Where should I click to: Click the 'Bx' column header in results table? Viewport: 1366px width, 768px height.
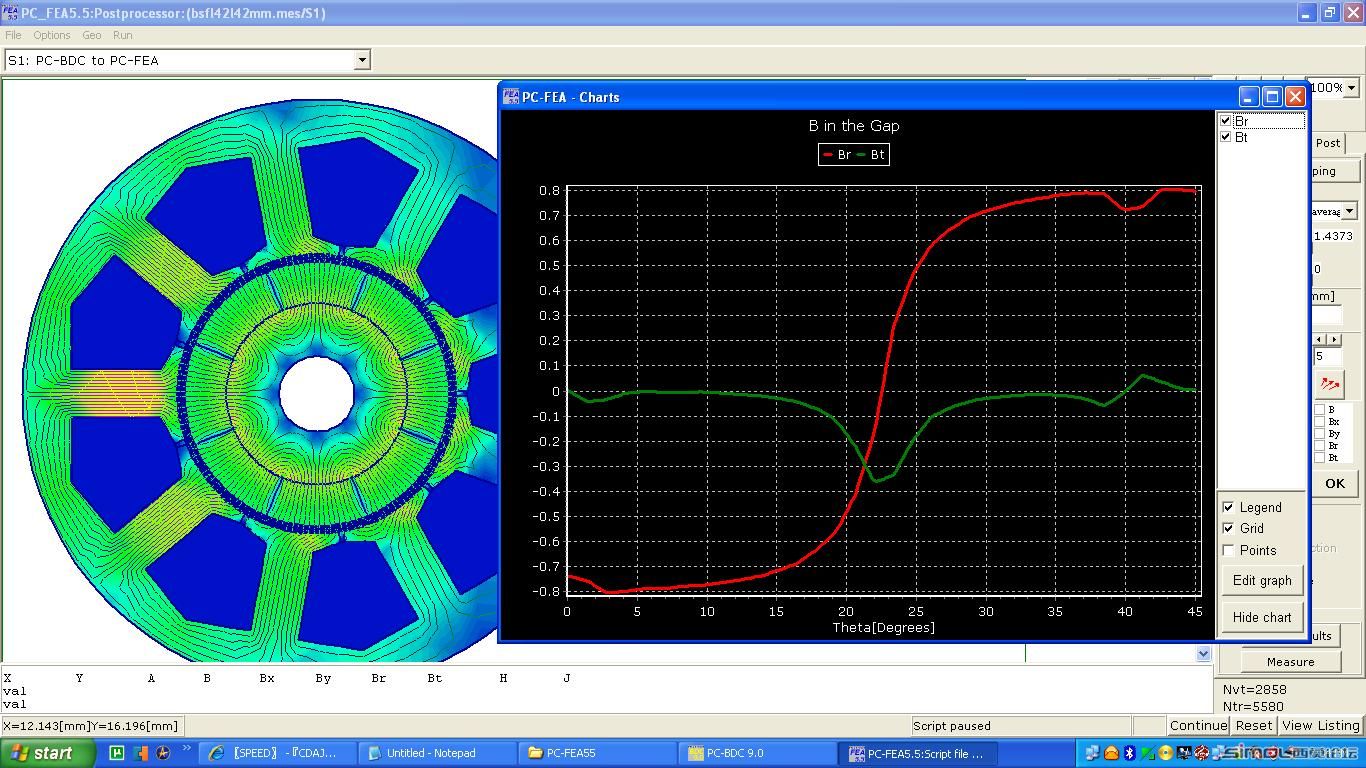point(266,678)
